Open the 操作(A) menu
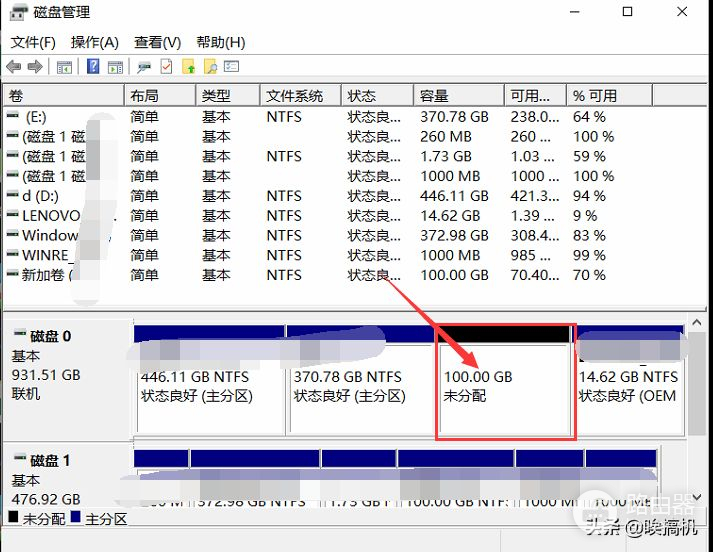The image size is (713, 552). (x=94, y=42)
